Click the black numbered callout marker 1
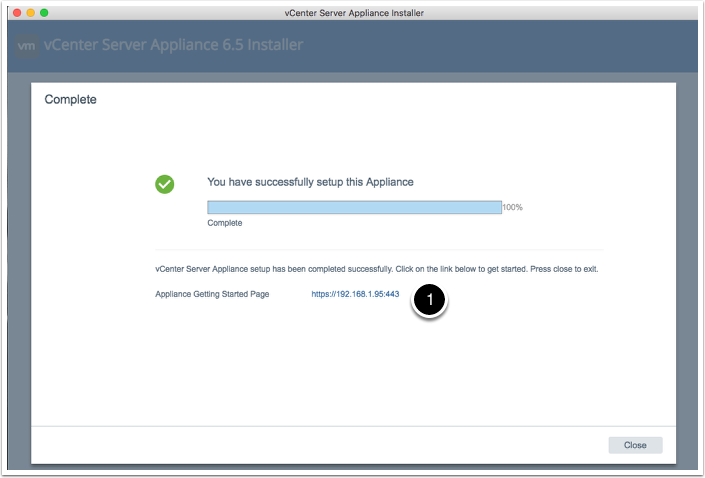705x478 pixels. tap(429, 299)
